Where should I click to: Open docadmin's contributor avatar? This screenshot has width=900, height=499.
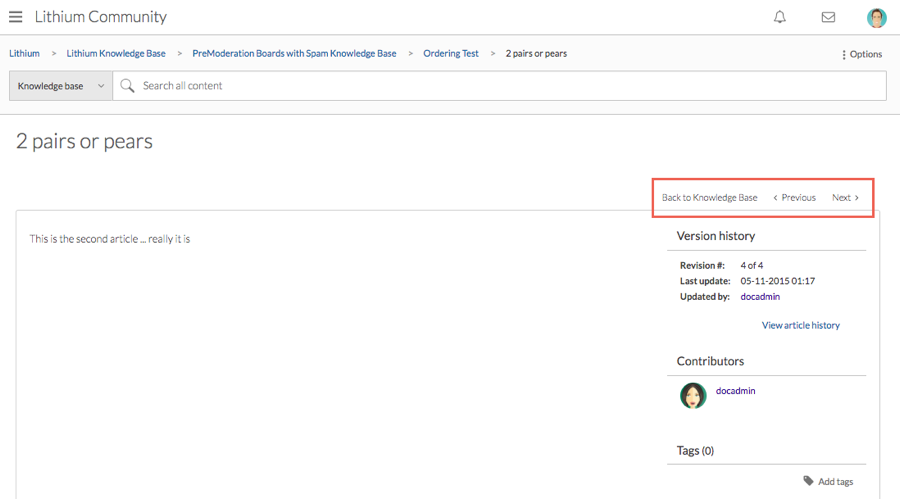(x=693, y=396)
